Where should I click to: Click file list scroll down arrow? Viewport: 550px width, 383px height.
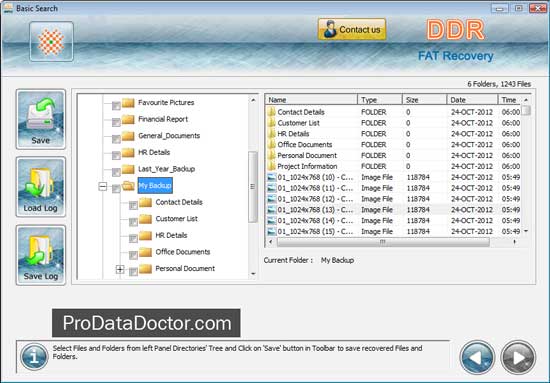click(526, 231)
